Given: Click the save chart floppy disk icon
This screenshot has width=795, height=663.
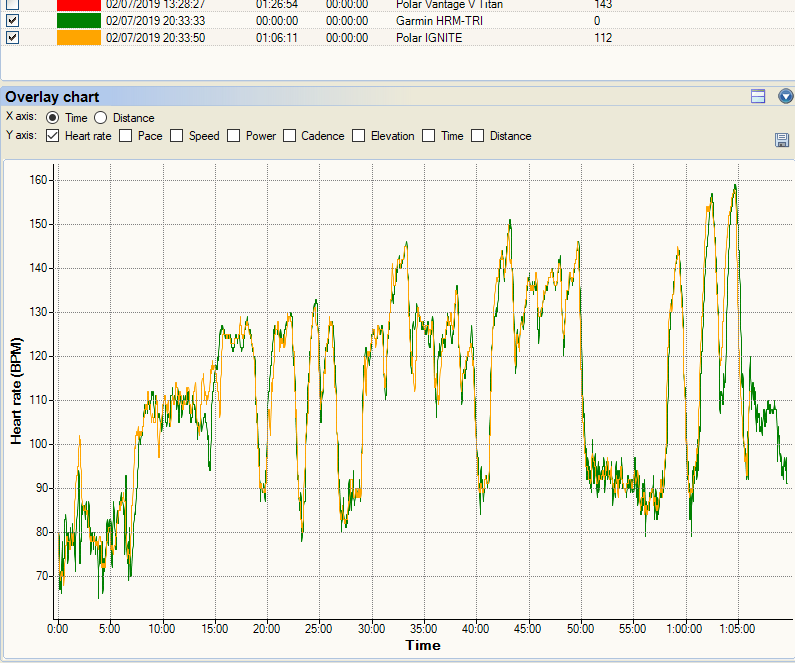Looking at the screenshot, I should [782, 140].
